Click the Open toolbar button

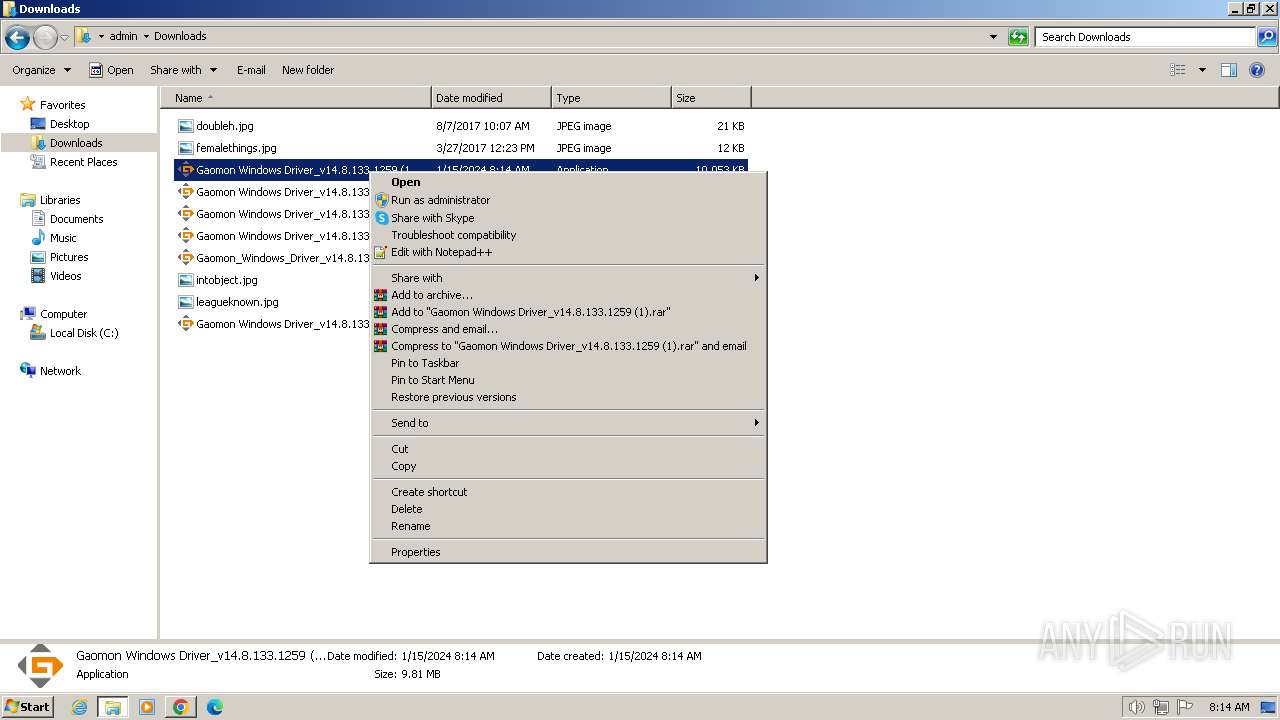111,70
